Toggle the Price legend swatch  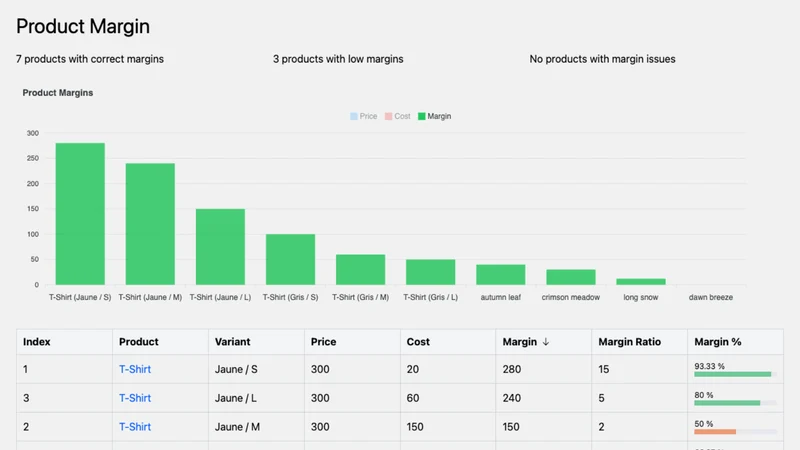click(x=354, y=116)
